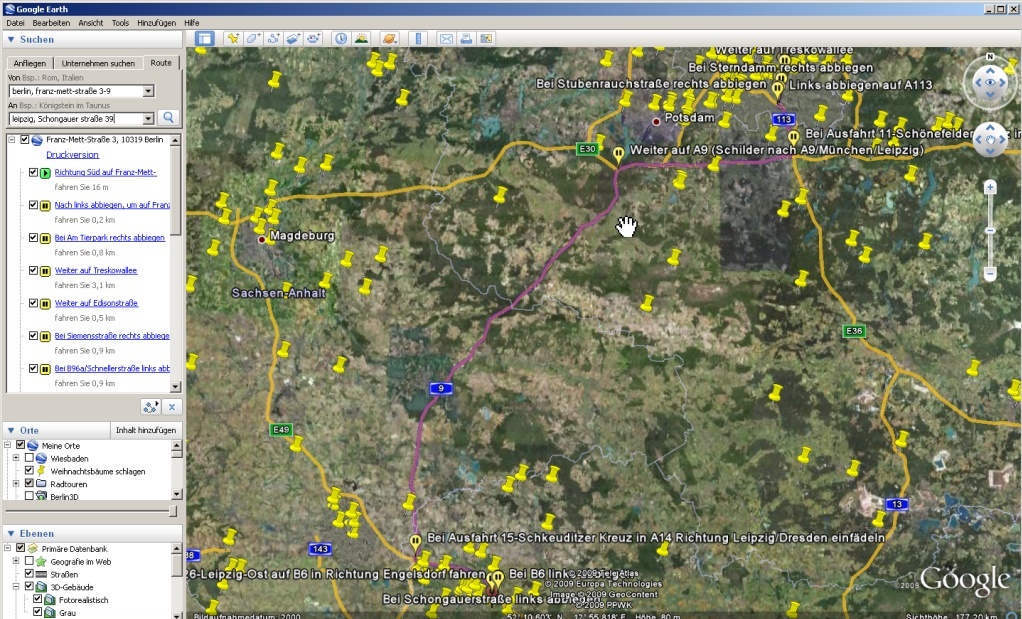Image resolution: width=1022 pixels, height=619 pixels.
Task: Click the 113 highway shield near Berlin
Action: pos(783,119)
